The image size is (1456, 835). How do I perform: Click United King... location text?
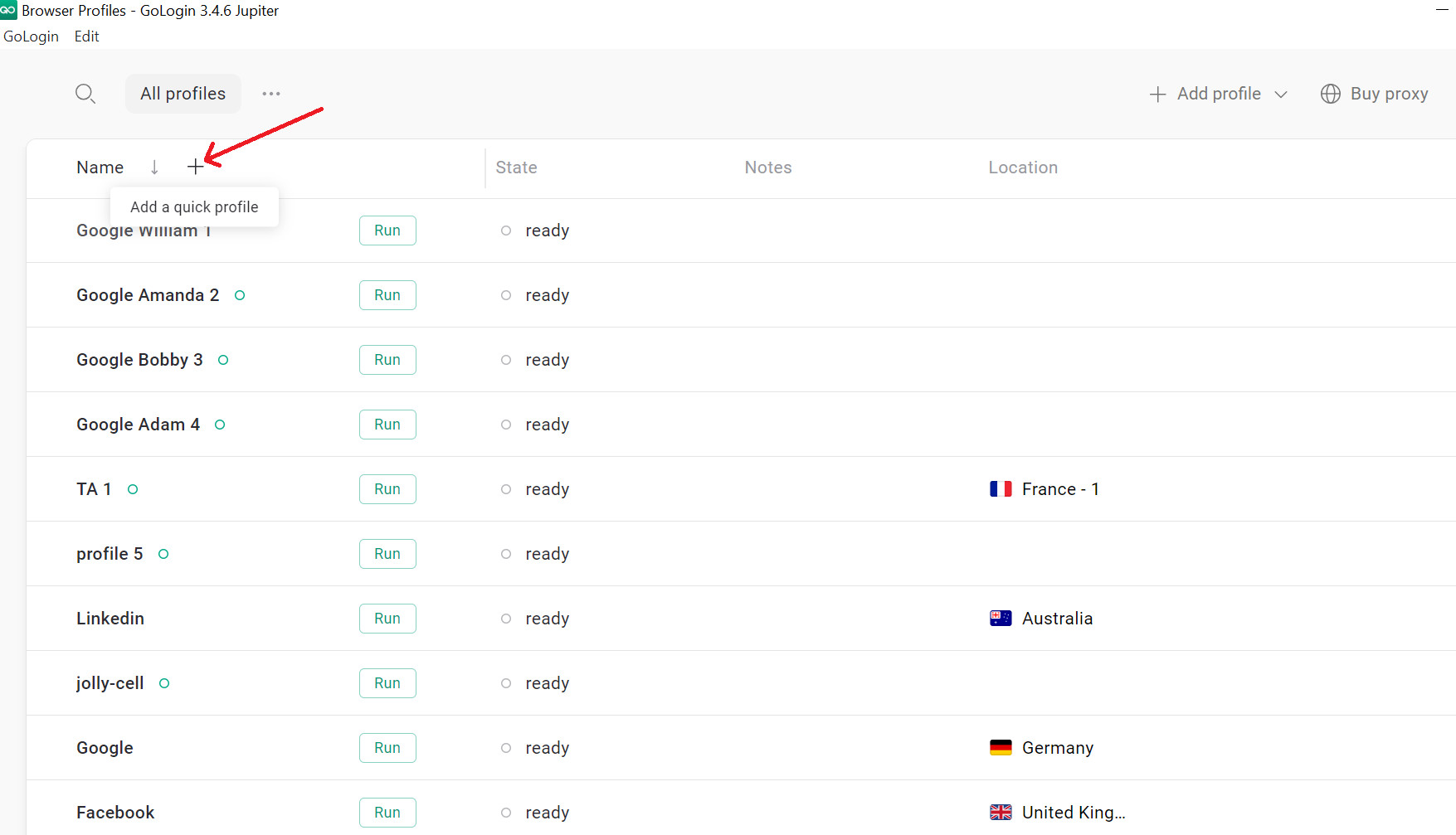(x=1074, y=813)
